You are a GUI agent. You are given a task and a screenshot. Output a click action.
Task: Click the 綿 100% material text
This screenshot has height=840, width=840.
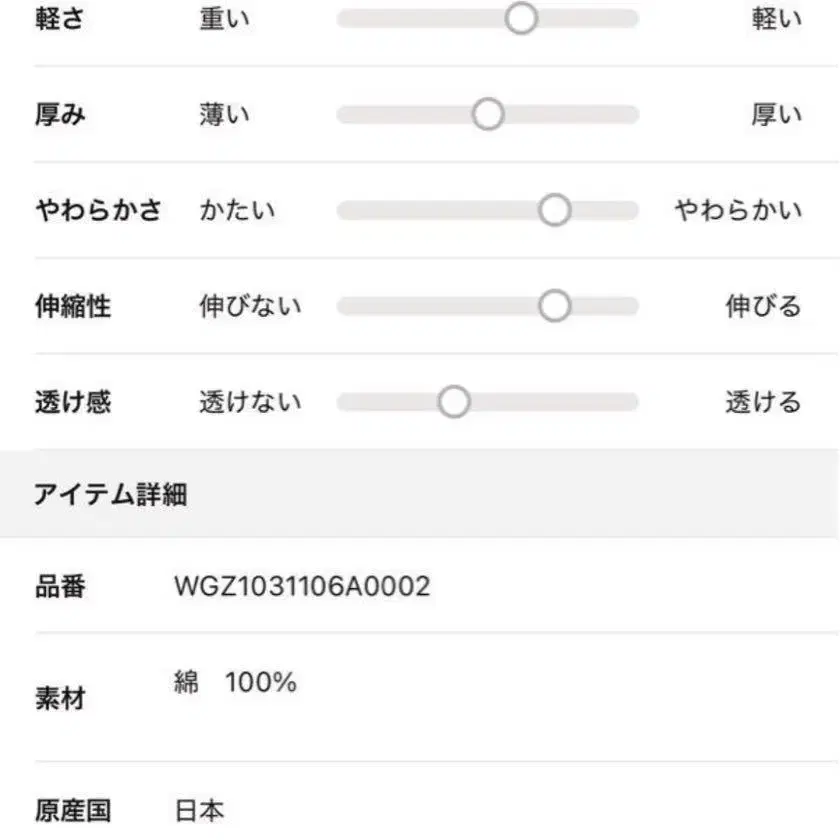236,684
